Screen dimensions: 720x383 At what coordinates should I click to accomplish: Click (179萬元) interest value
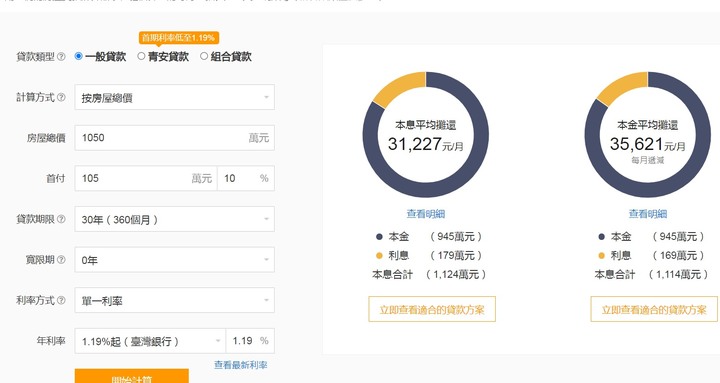pos(456,255)
